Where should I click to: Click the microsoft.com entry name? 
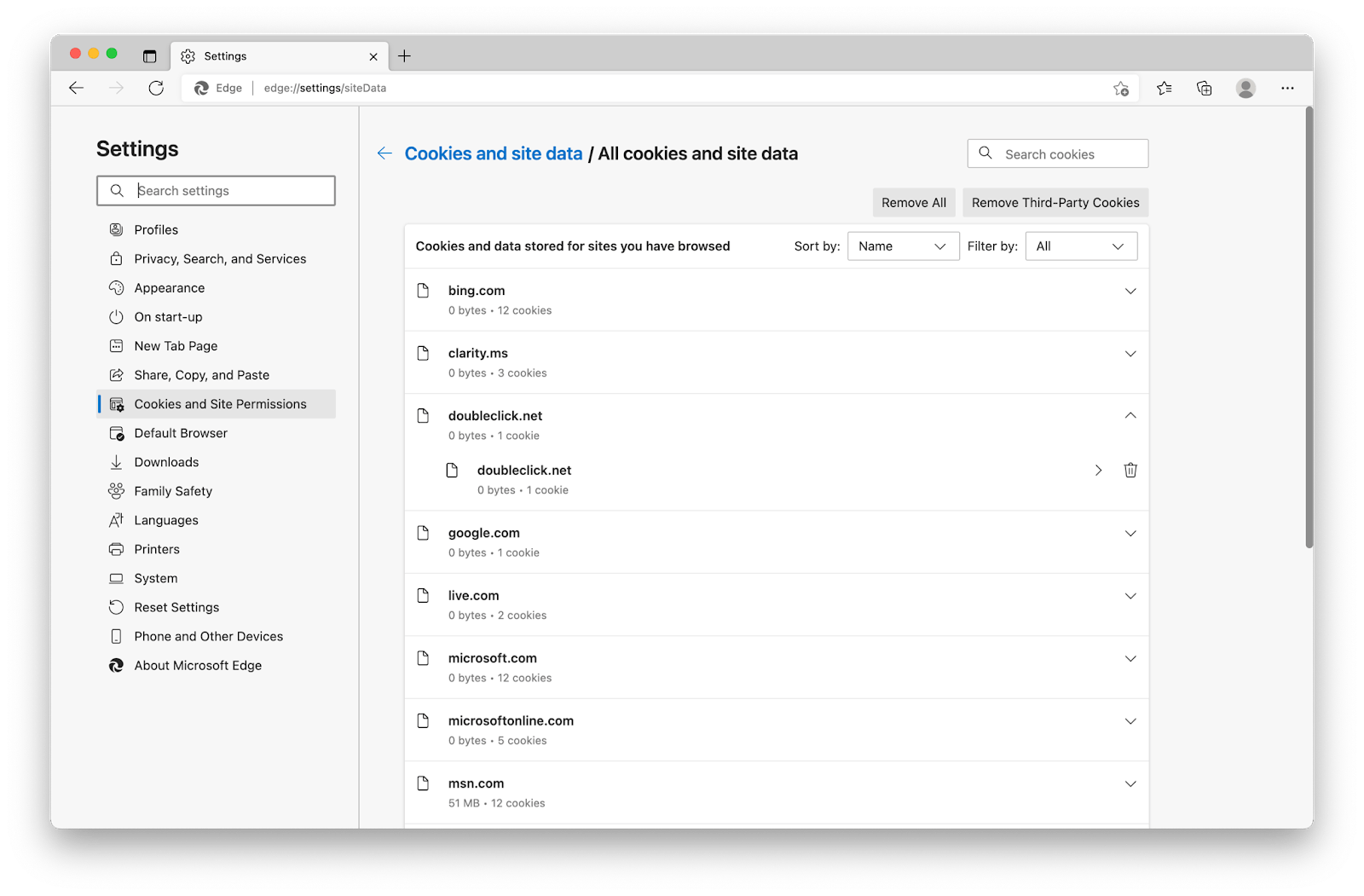492,658
